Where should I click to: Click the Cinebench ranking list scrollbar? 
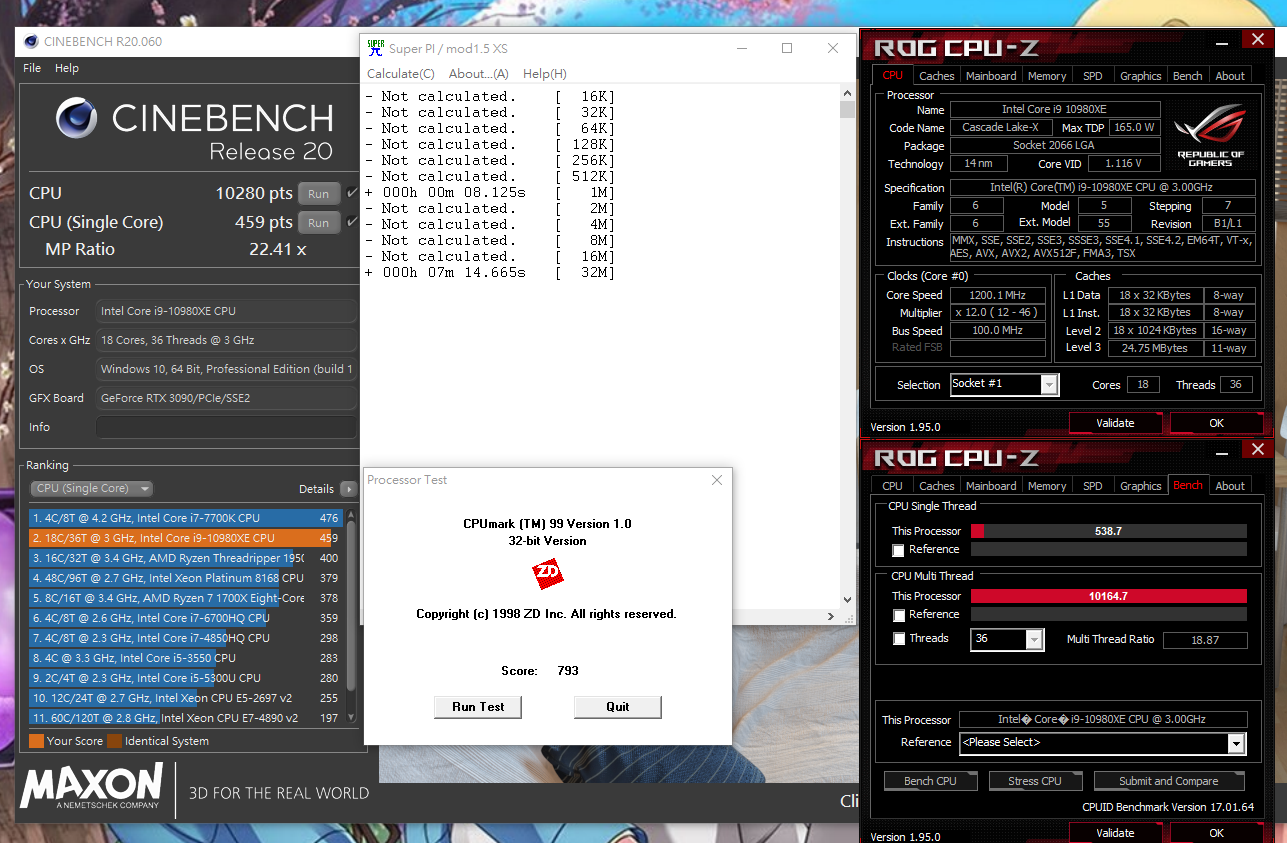point(351,618)
